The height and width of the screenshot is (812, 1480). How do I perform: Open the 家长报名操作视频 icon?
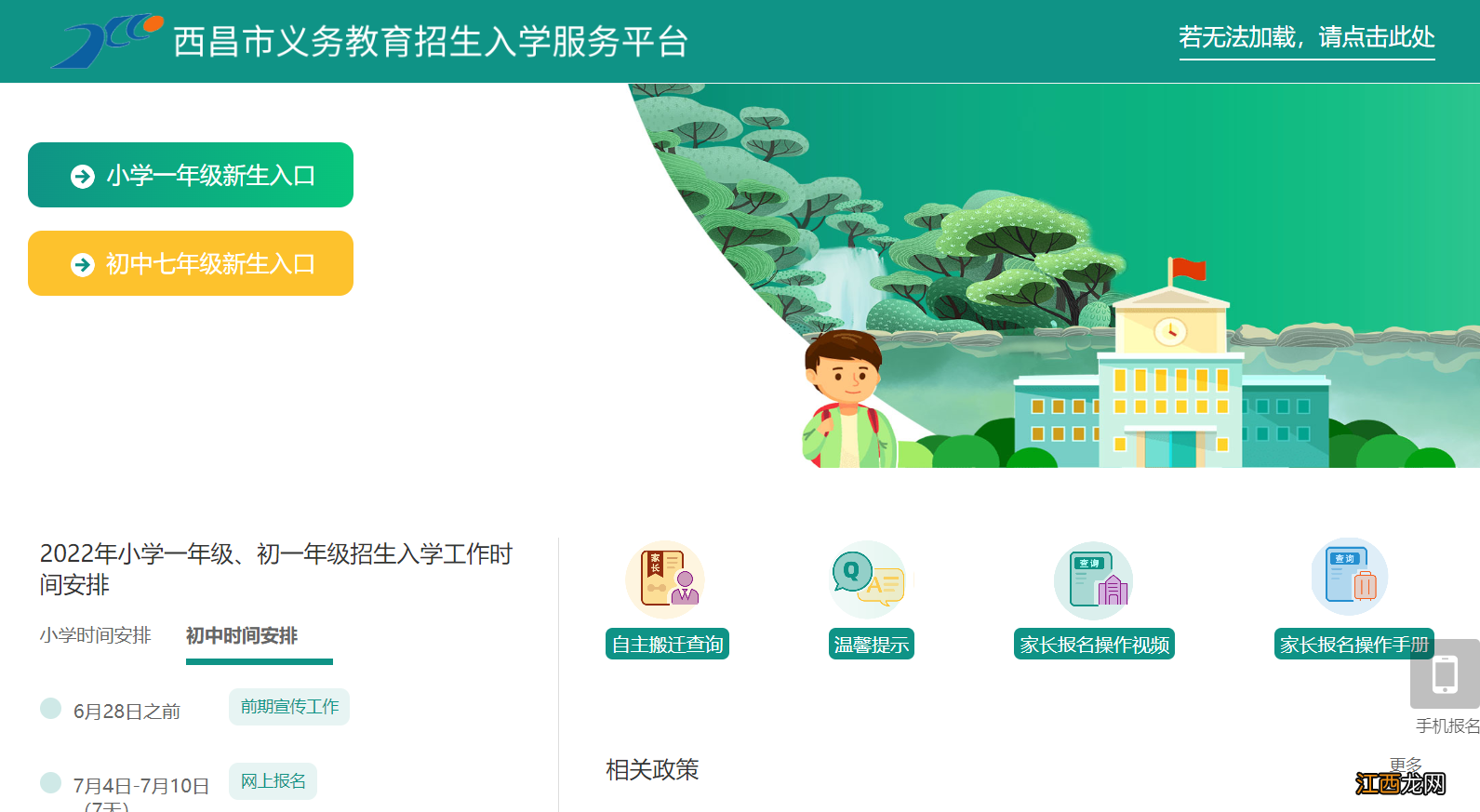(x=1093, y=579)
